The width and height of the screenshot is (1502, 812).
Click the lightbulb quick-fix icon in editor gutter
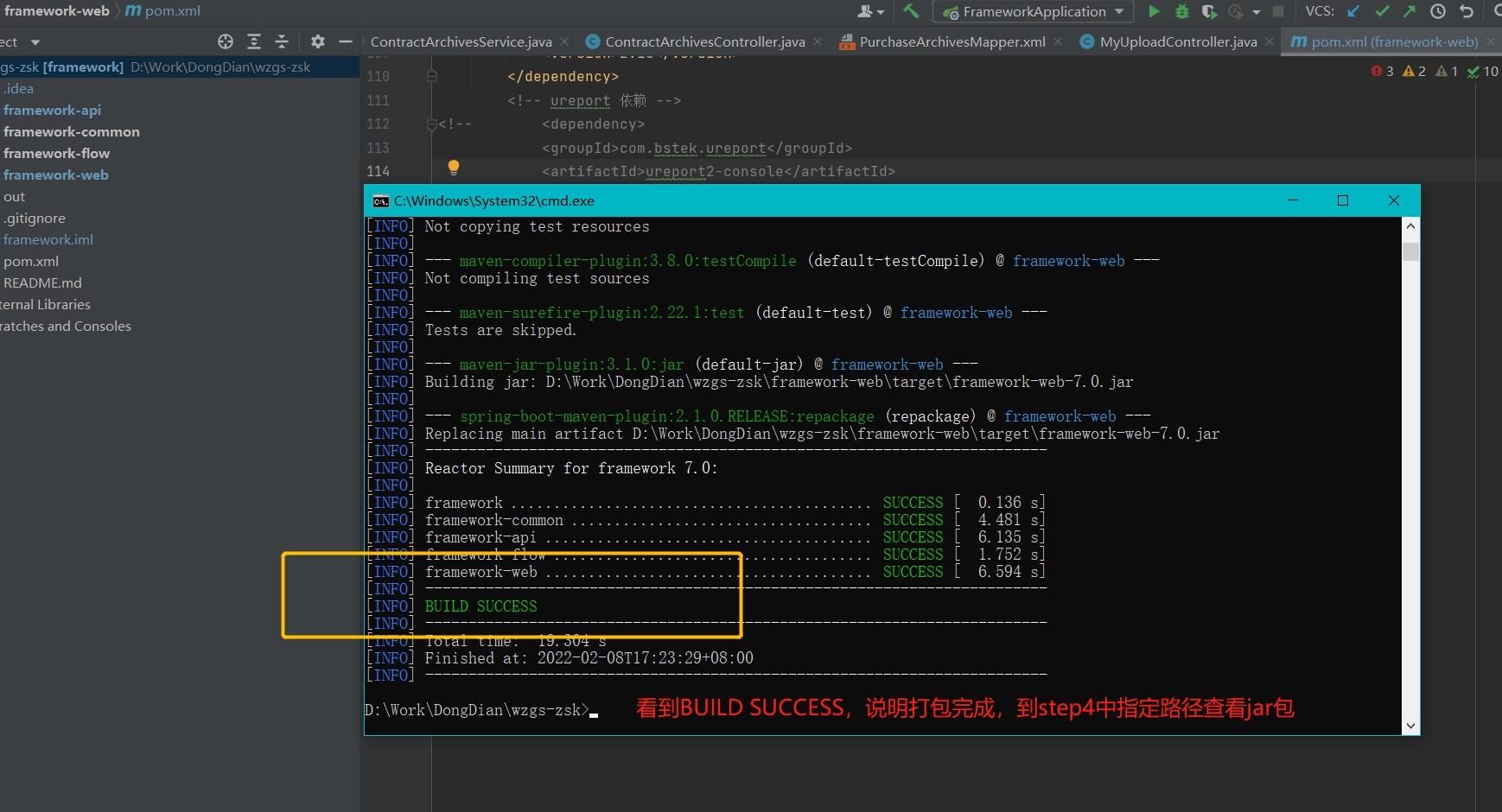(454, 167)
